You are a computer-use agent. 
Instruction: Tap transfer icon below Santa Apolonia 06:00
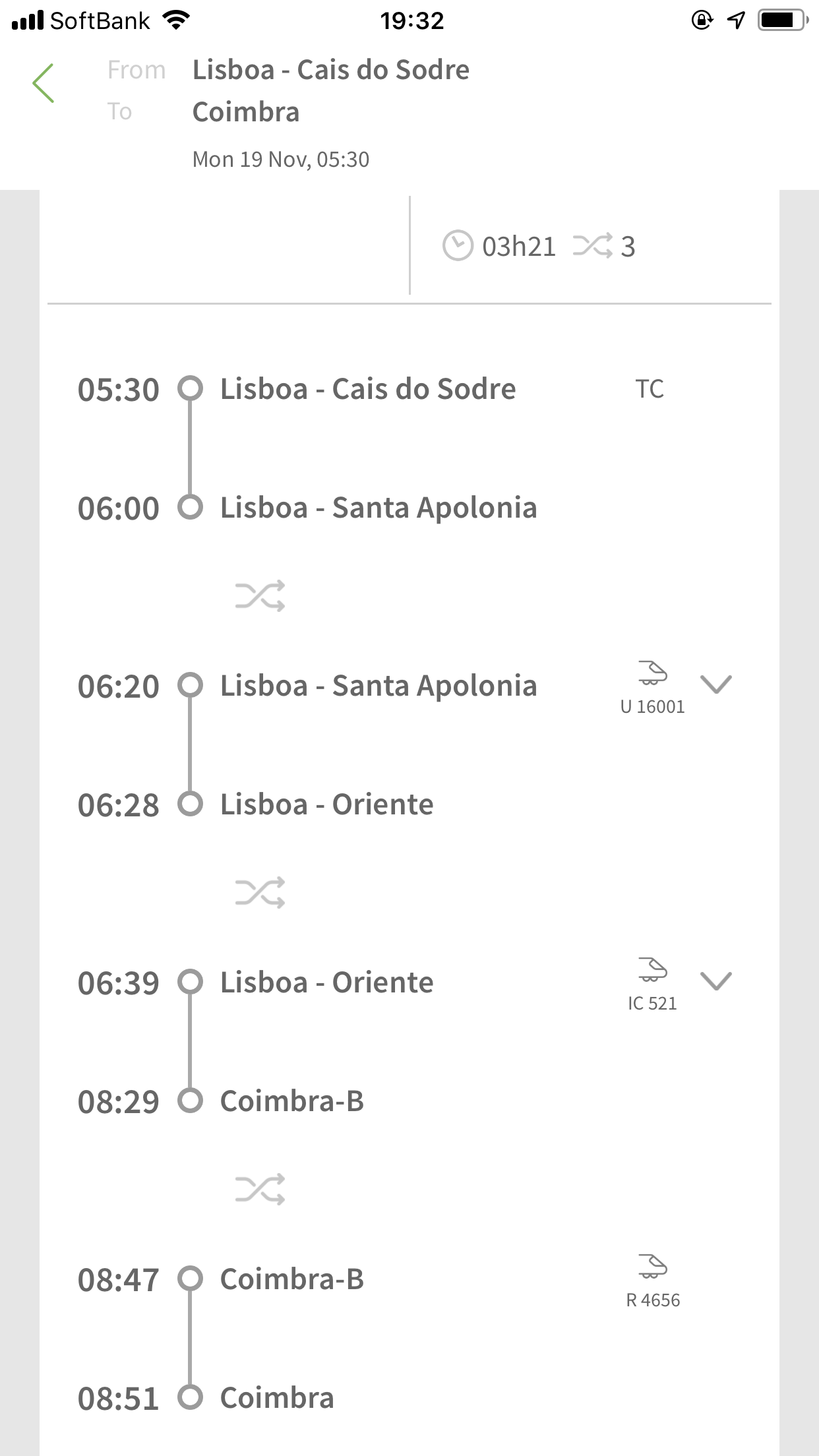(260, 596)
